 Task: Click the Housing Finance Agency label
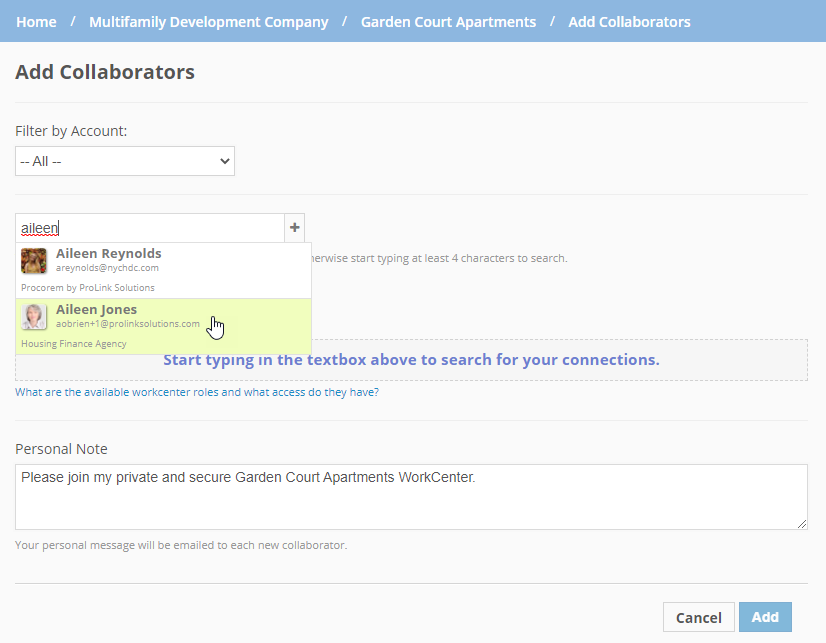coord(74,344)
